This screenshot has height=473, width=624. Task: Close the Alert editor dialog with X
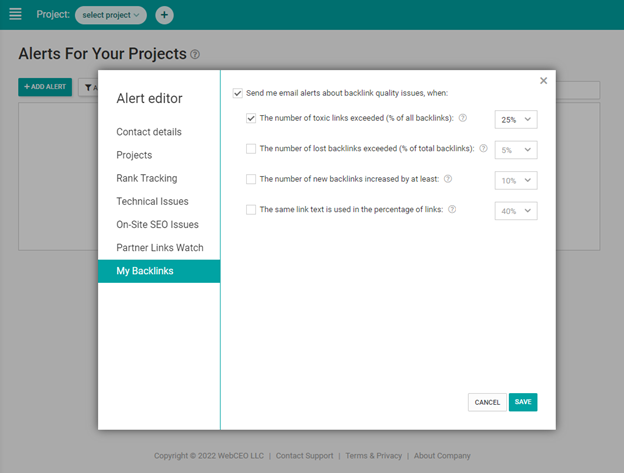pos(543,81)
